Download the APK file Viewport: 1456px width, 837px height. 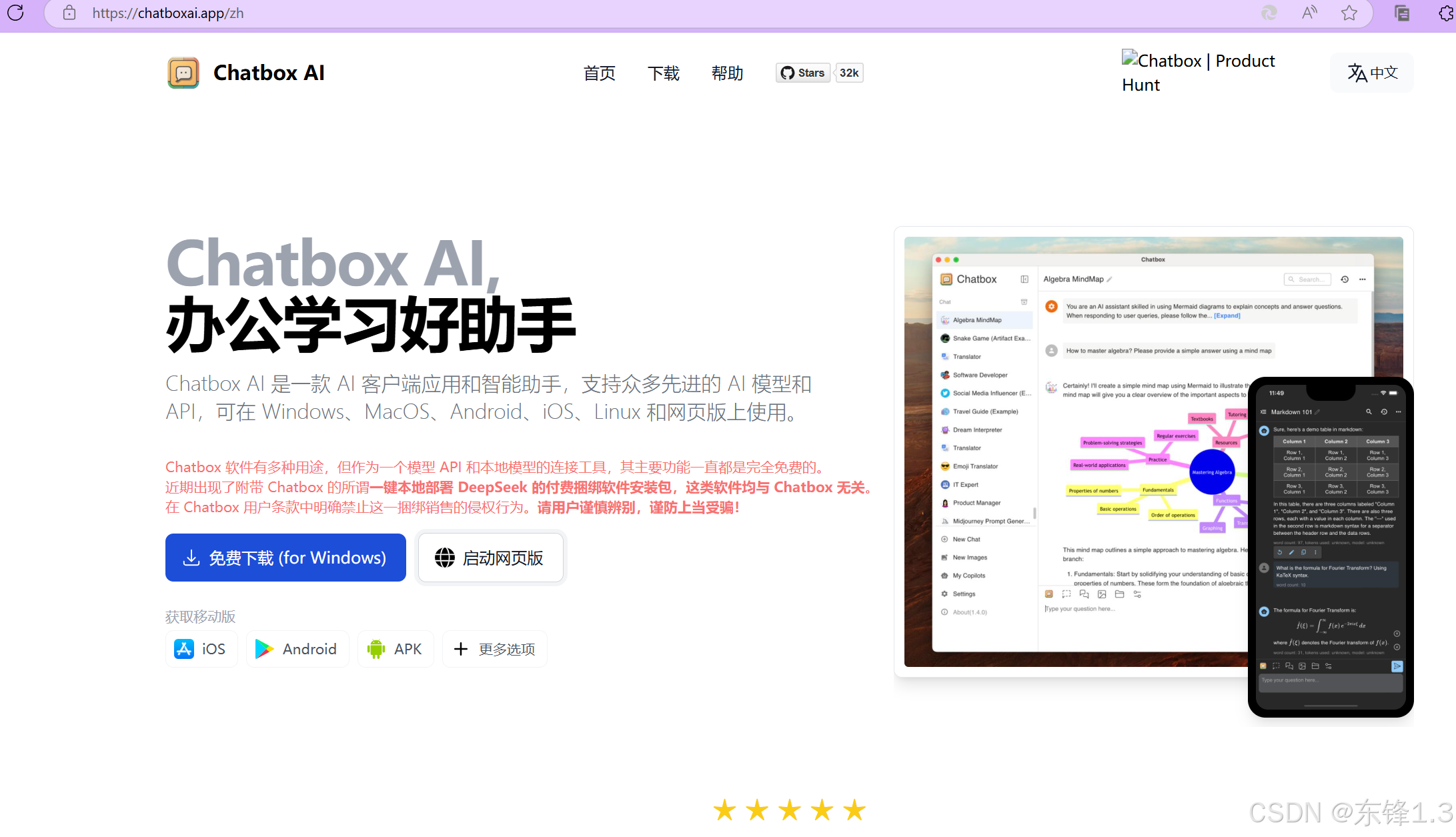click(396, 649)
